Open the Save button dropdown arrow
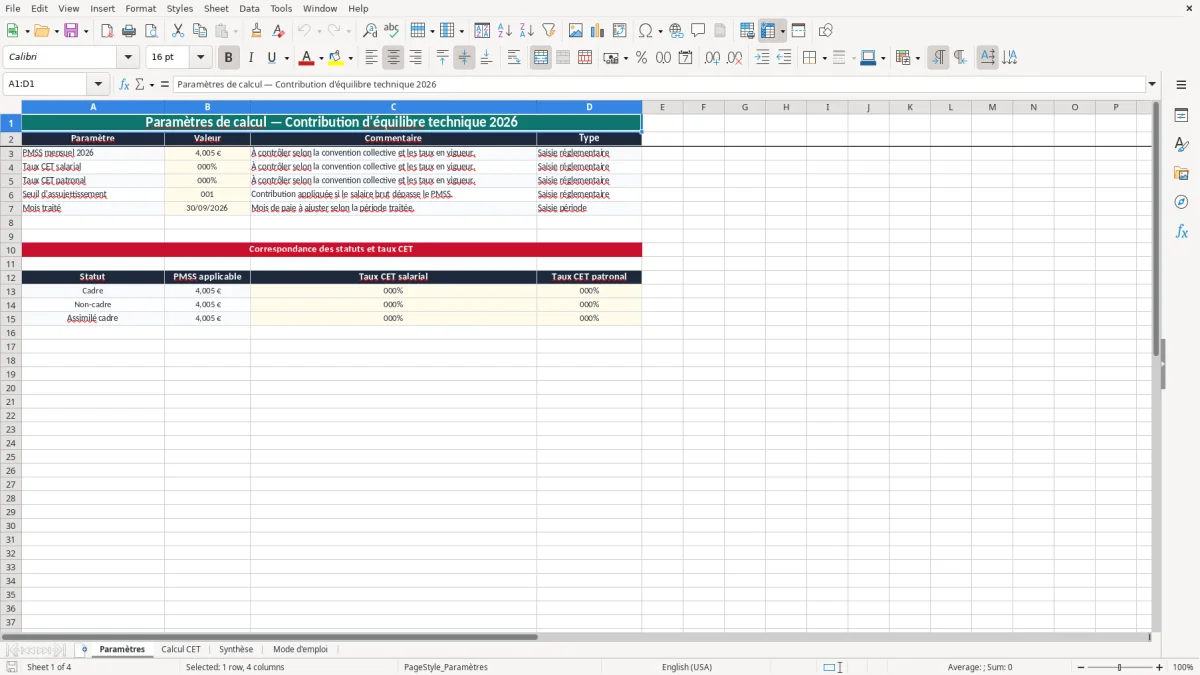The image size is (1200, 675). 86,31
